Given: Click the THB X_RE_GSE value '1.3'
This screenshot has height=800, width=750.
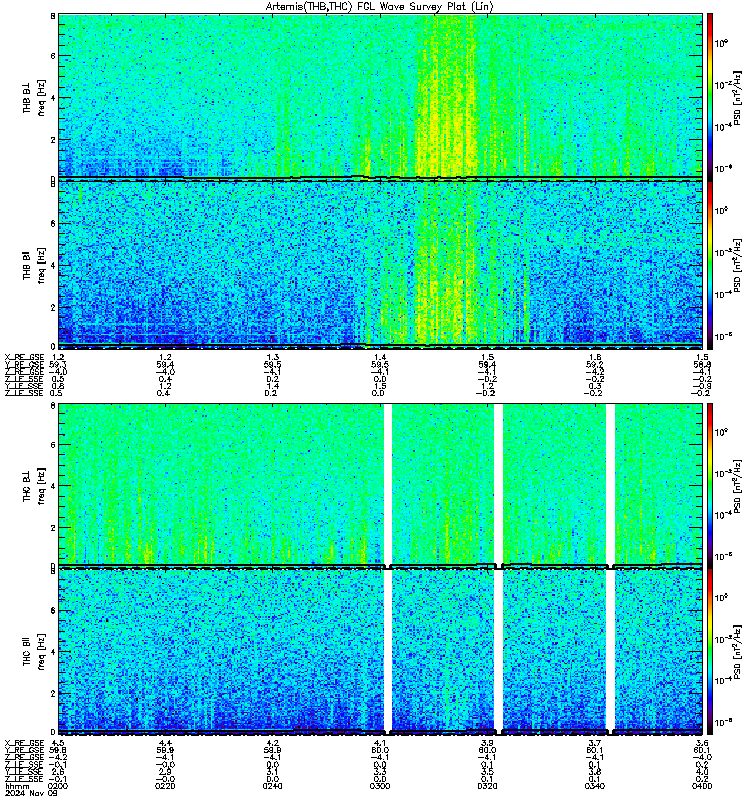Looking at the screenshot, I should click(272, 357).
